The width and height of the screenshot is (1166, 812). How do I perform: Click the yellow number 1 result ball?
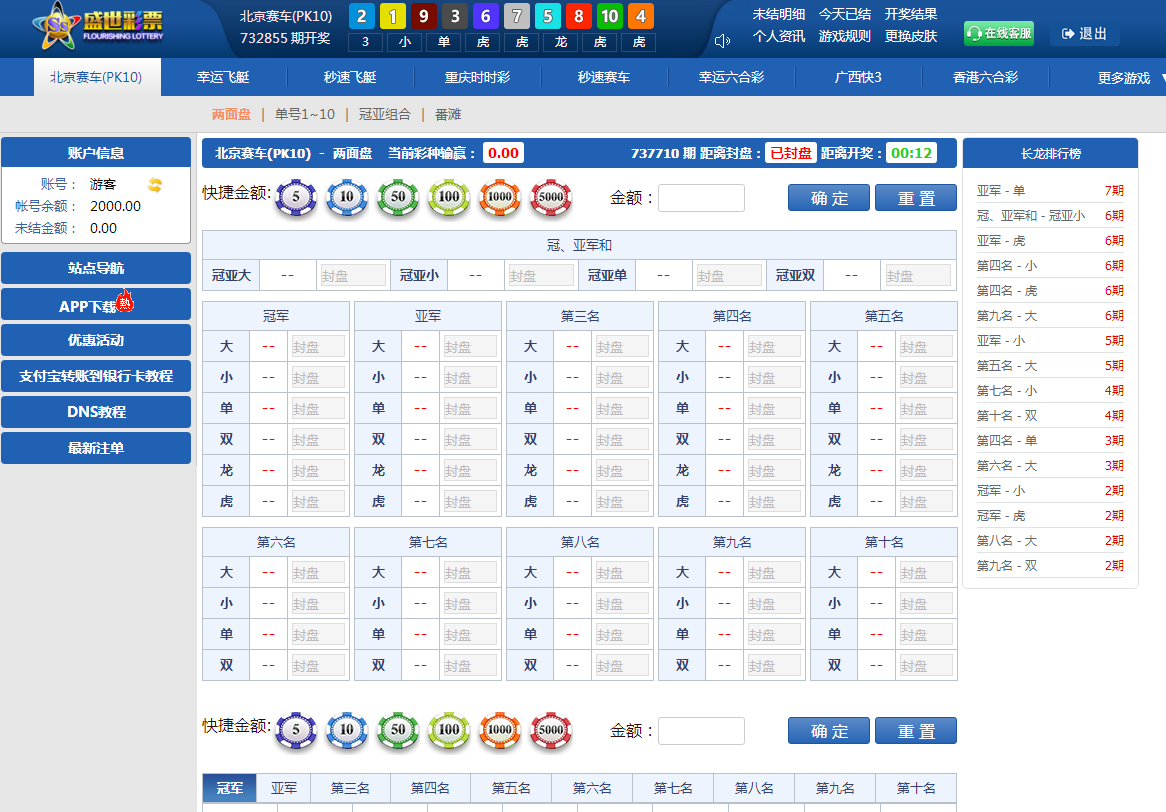(x=393, y=16)
